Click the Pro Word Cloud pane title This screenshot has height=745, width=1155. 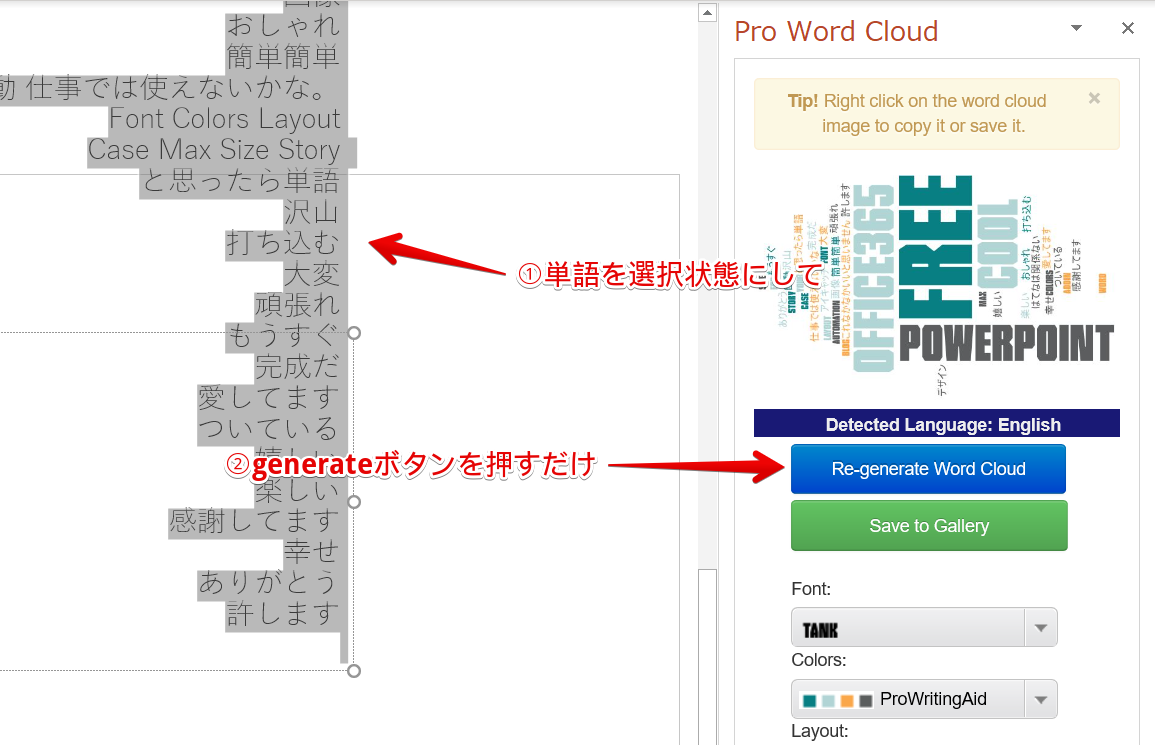pyautogui.click(x=836, y=31)
